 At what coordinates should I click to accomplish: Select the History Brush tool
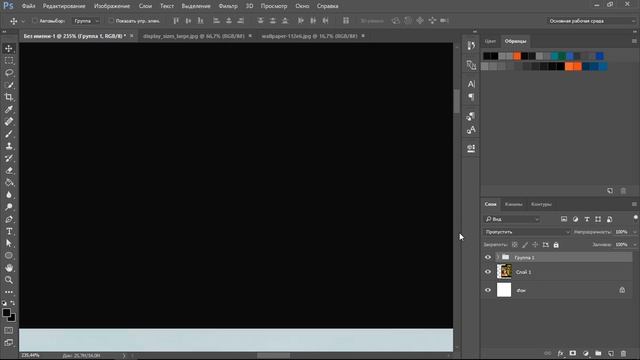[9, 158]
